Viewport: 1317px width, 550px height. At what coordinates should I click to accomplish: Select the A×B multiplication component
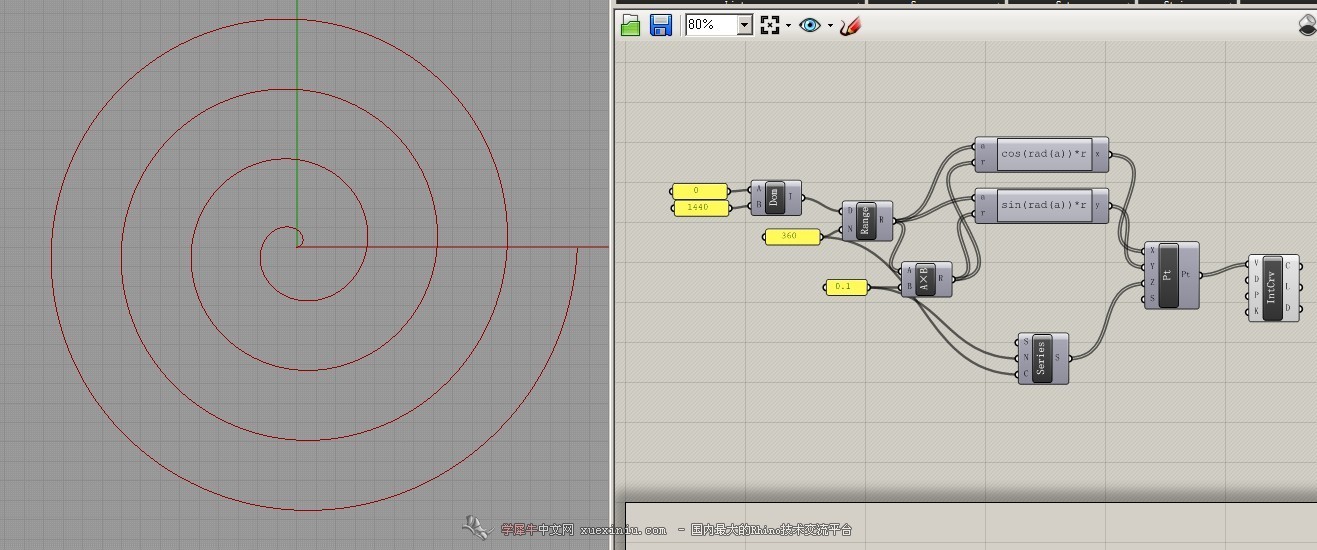(x=926, y=279)
